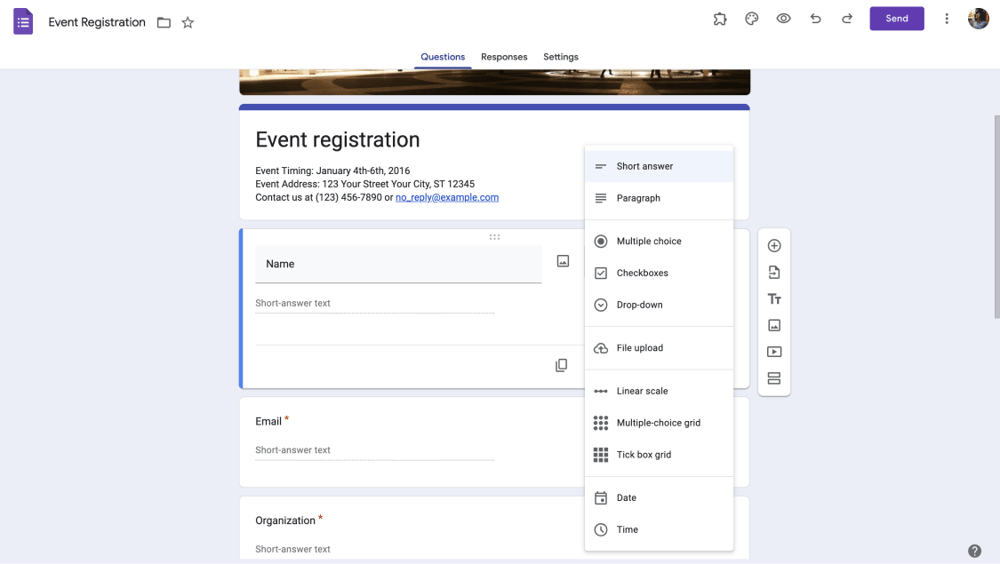Screen dimensions: 1000x564
Task: Add a section from the sidebar
Action: click(x=774, y=379)
